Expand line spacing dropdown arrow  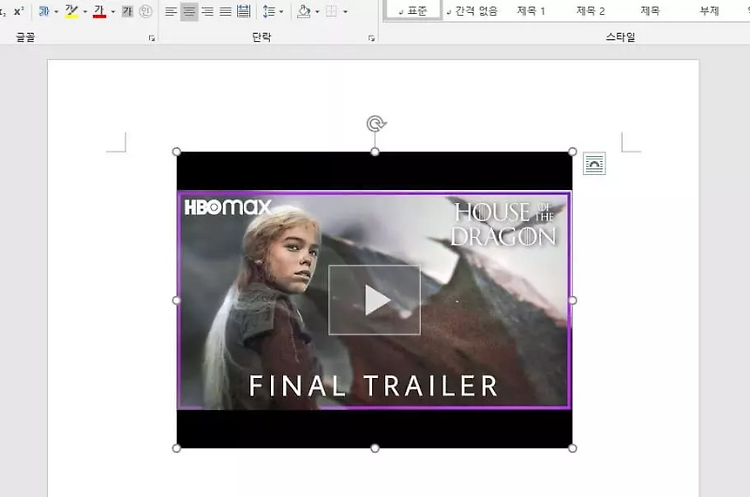coord(281,11)
